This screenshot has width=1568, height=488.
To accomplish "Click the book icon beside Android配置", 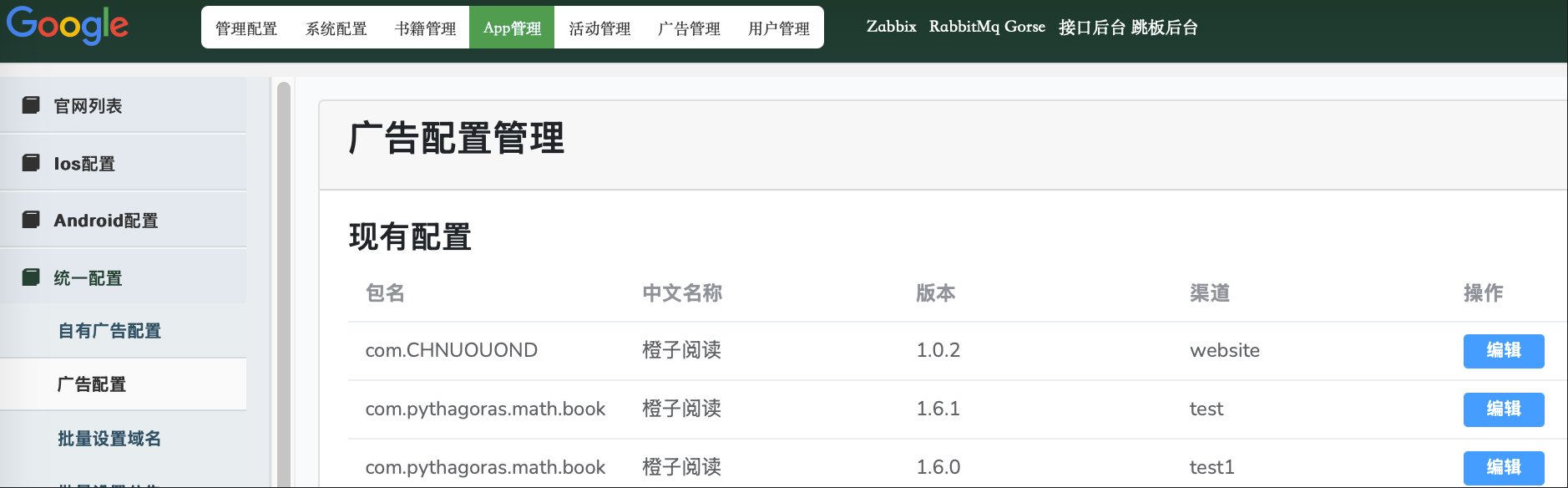I will coord(31,220).
